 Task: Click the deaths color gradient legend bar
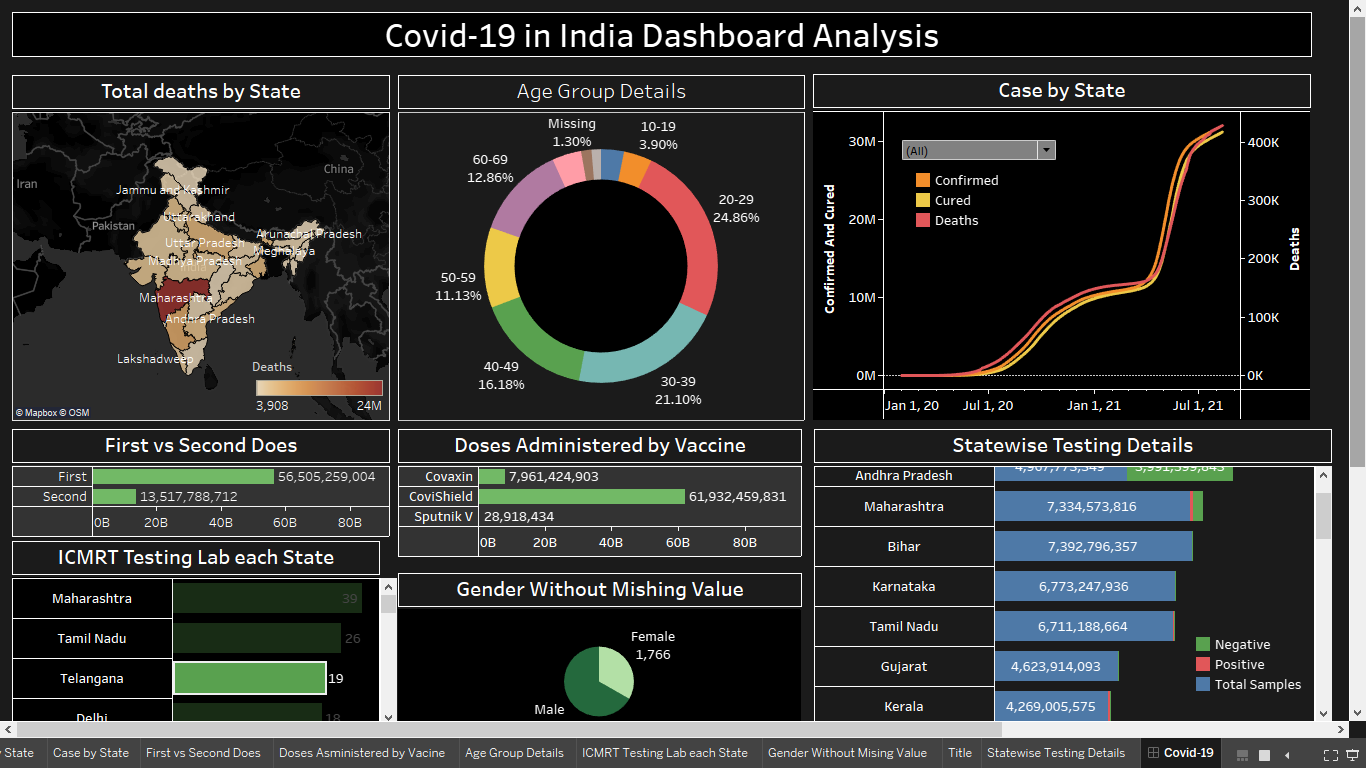319,388
